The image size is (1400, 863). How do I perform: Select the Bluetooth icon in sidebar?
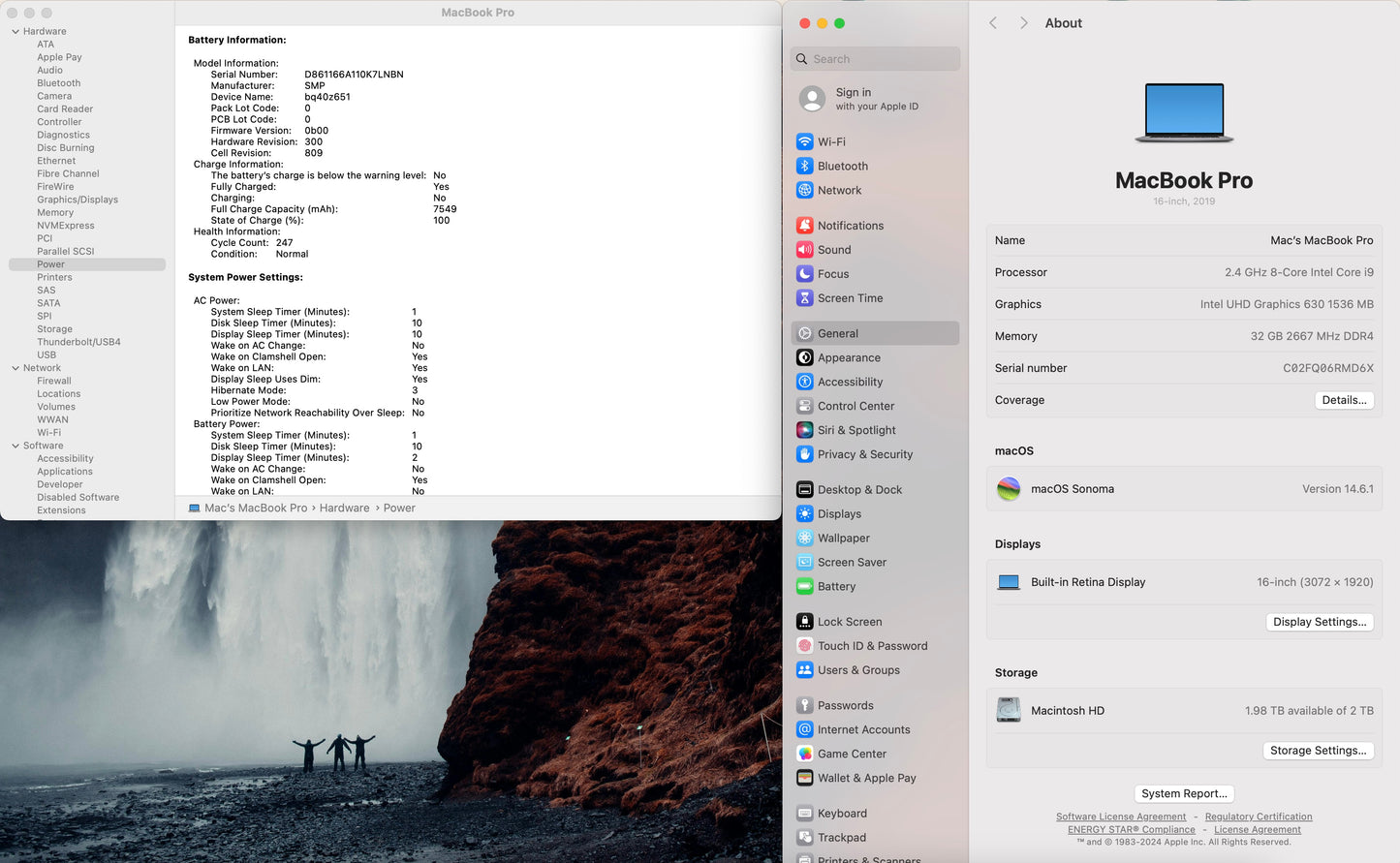tap(804, 166)
